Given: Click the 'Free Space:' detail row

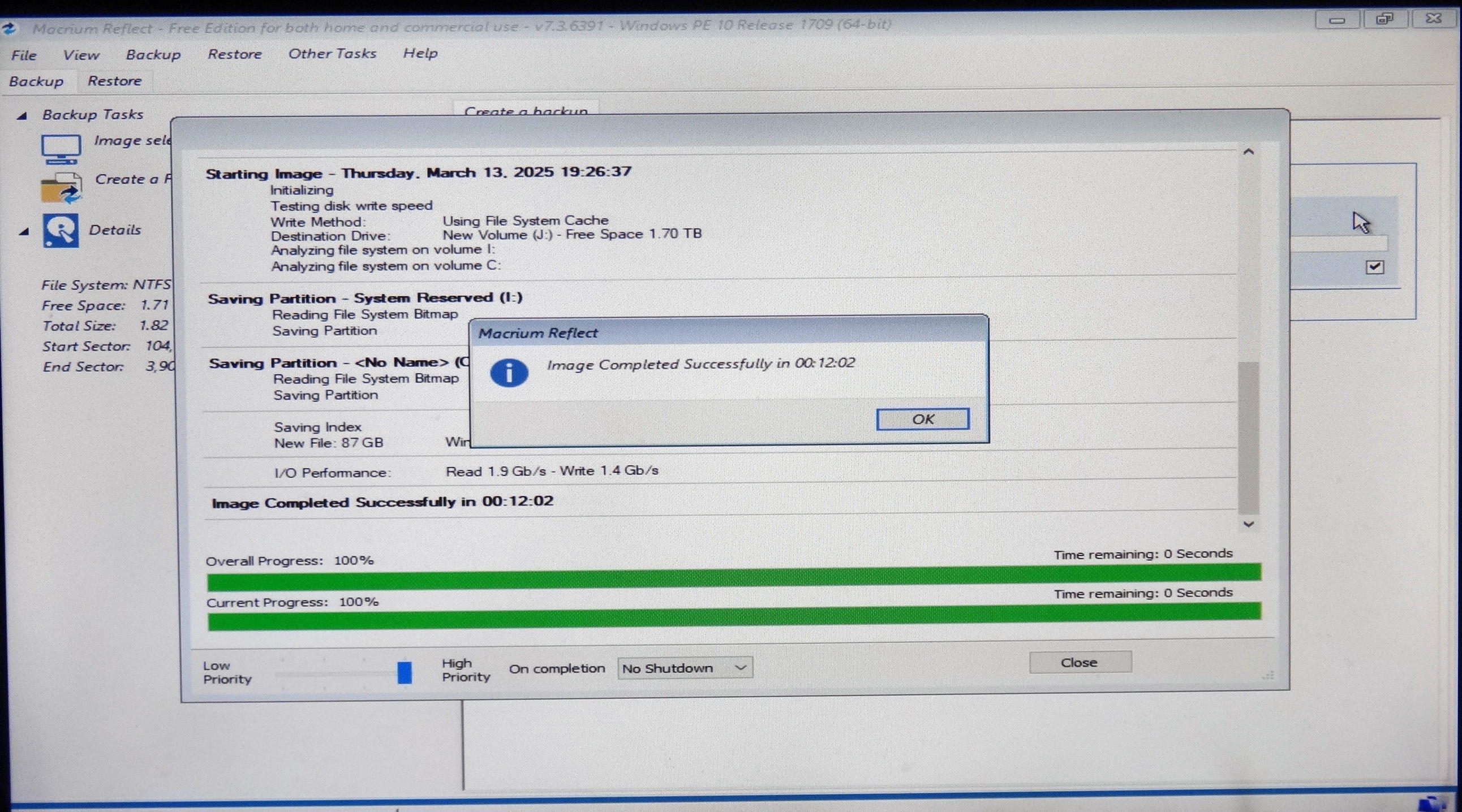Looking at the screenshot, I should point(105,306).
